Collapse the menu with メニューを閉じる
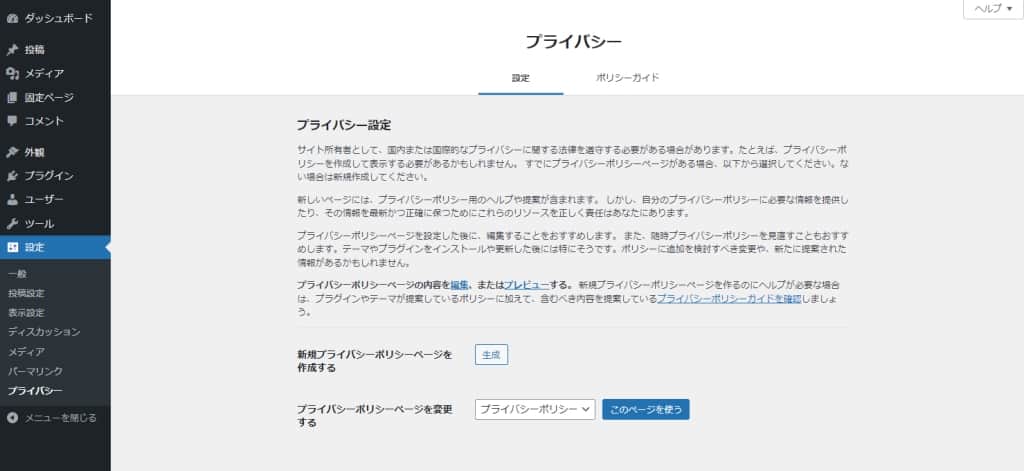1024x471 pixels. tap(52, 417)
